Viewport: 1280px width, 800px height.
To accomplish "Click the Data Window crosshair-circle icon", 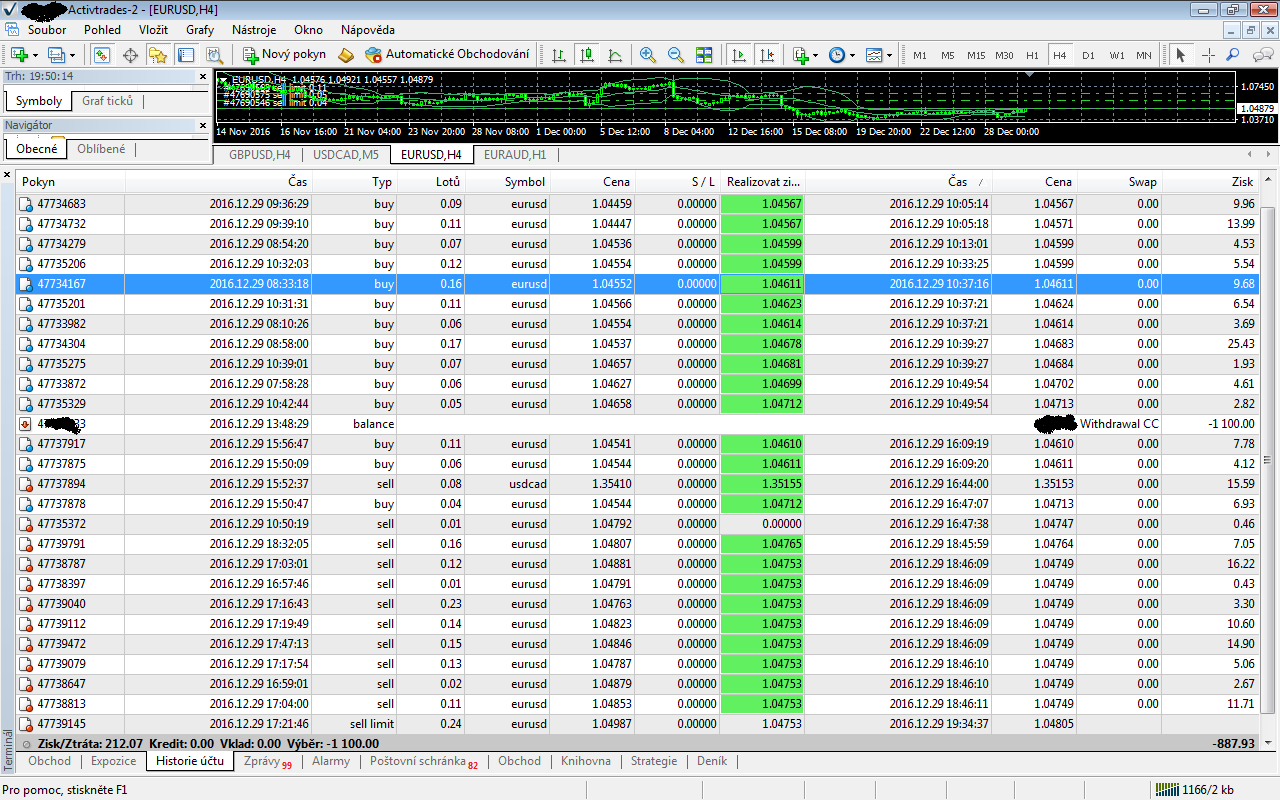I will [x=130, y=55].
